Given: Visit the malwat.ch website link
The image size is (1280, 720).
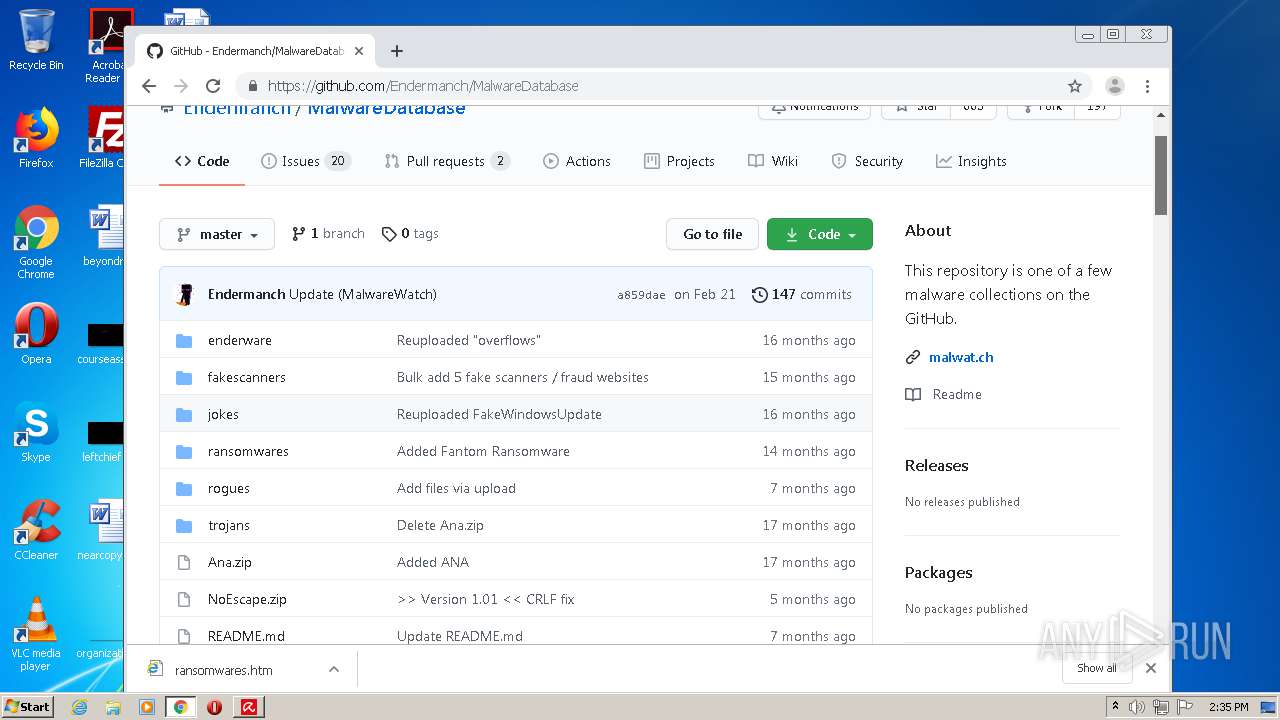Looking at the screenshot, I should click(x=961, y=357).
